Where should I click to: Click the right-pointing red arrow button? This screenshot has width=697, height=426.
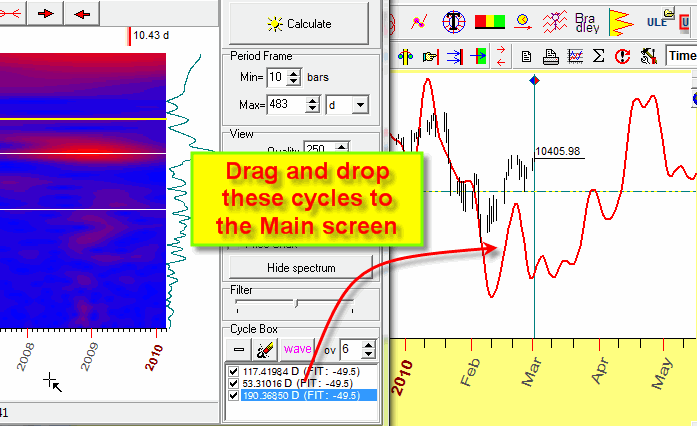point(45,13)
